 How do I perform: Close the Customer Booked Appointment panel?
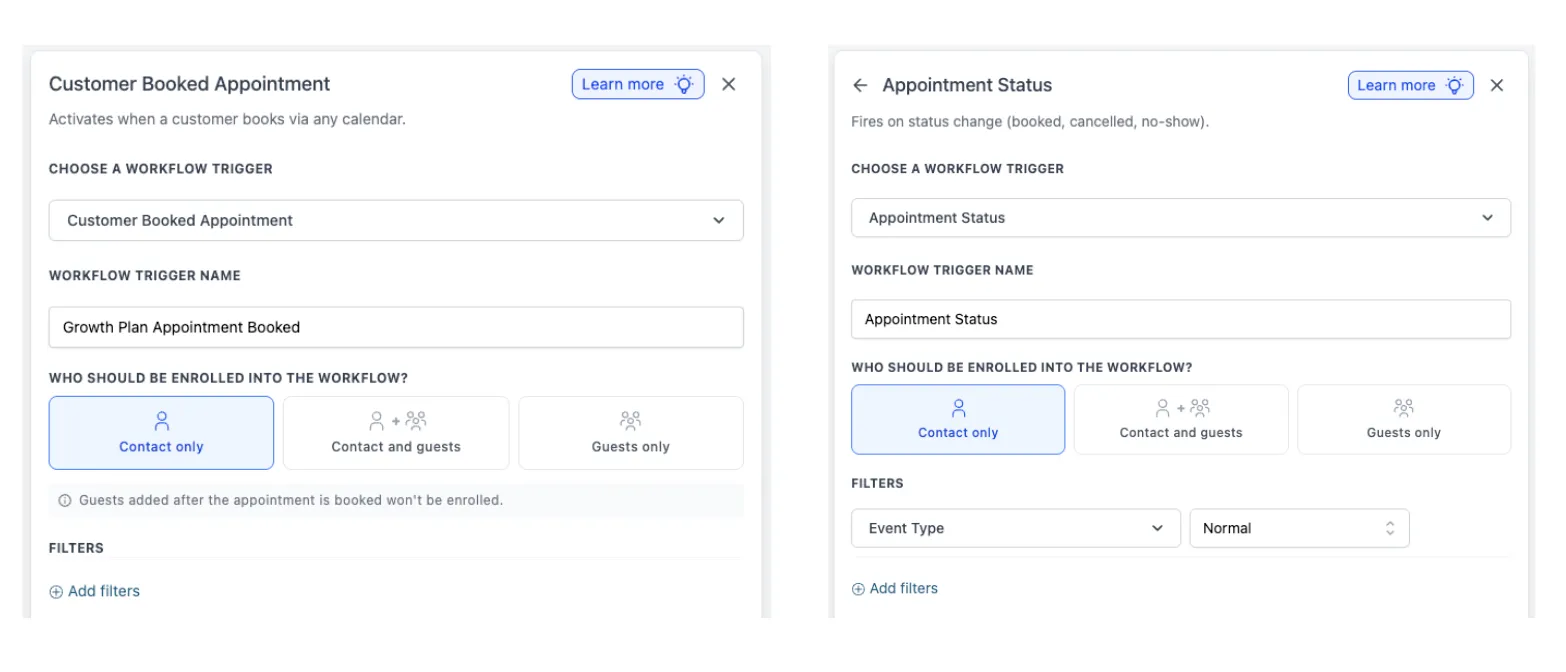[x=729, y=84]
